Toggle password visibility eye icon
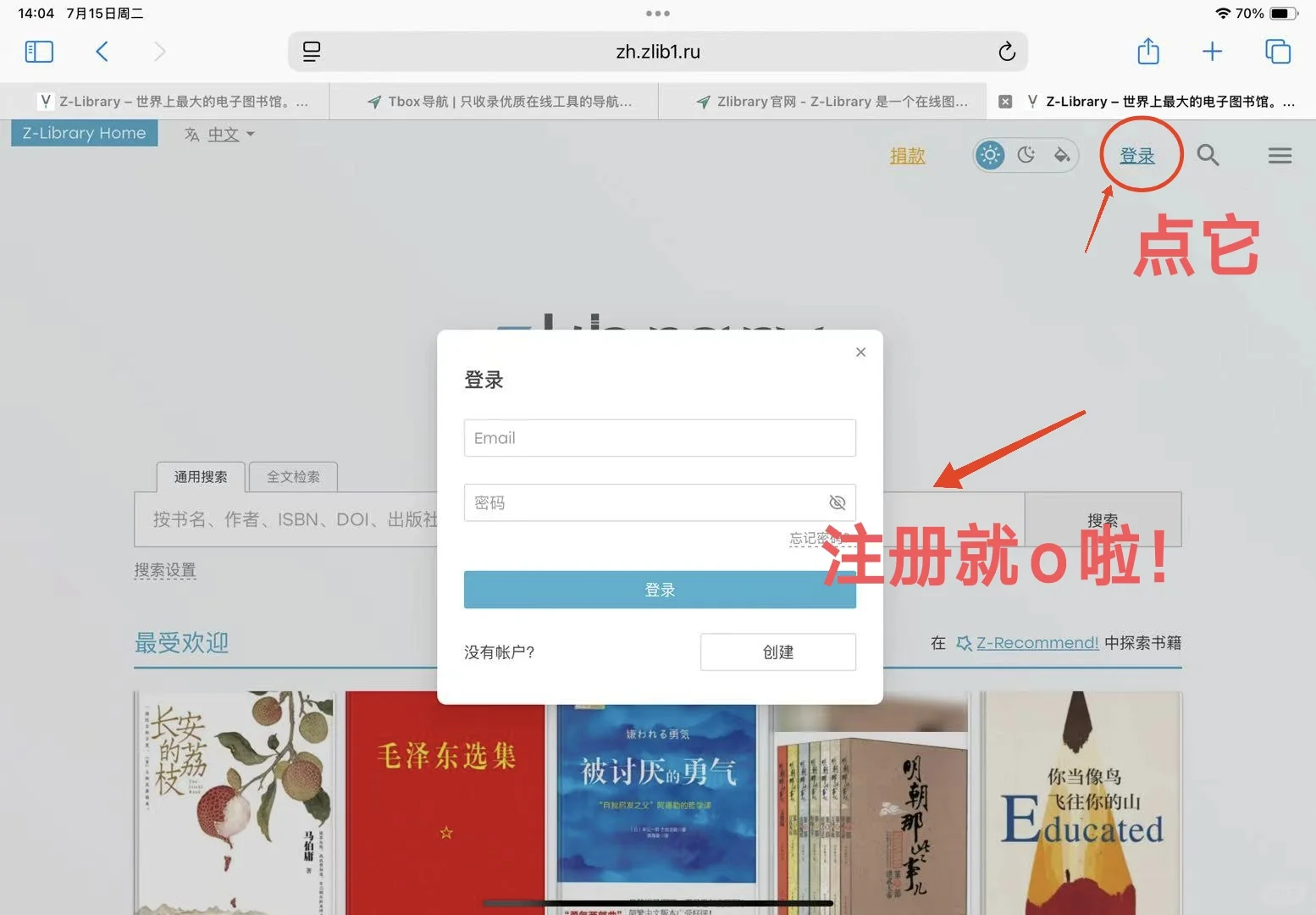This screenshot has height=915, width=1316. [837, 502]
